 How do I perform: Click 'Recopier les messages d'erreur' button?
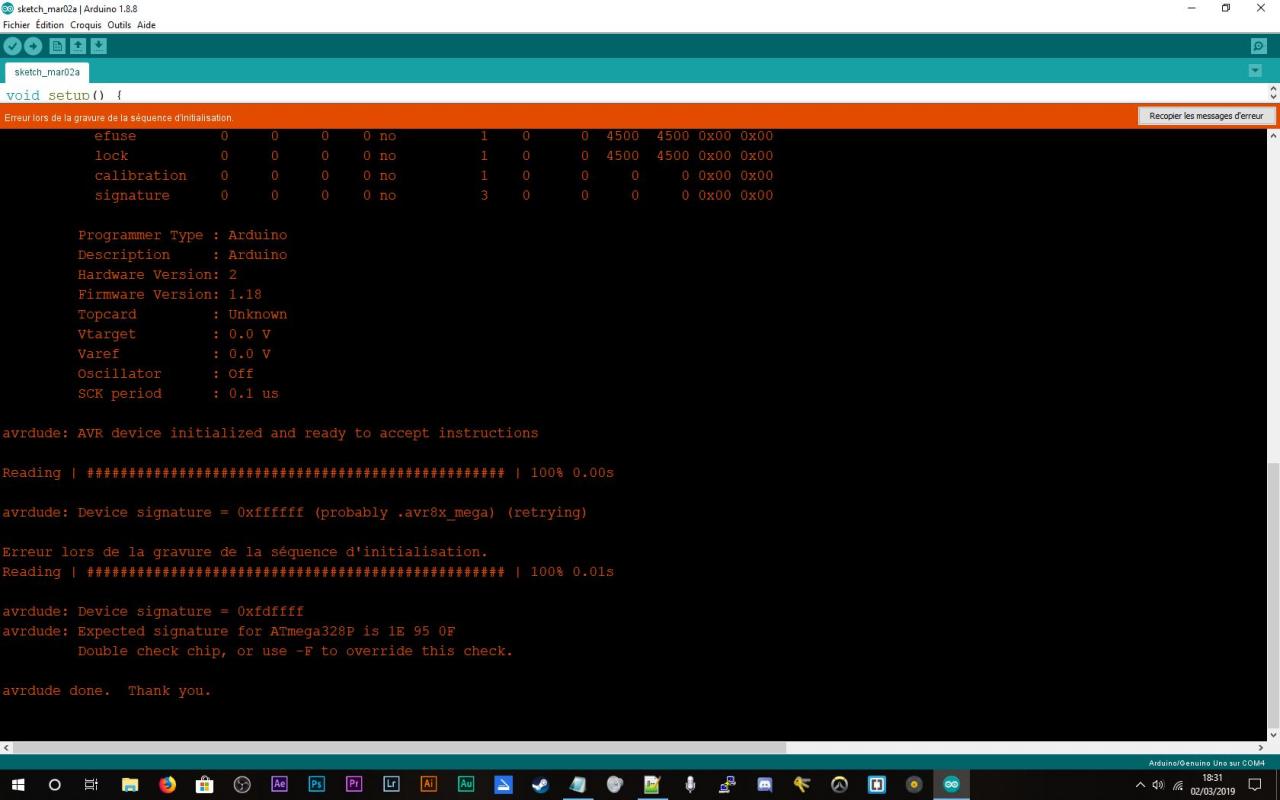click(x=1206, y=116)
